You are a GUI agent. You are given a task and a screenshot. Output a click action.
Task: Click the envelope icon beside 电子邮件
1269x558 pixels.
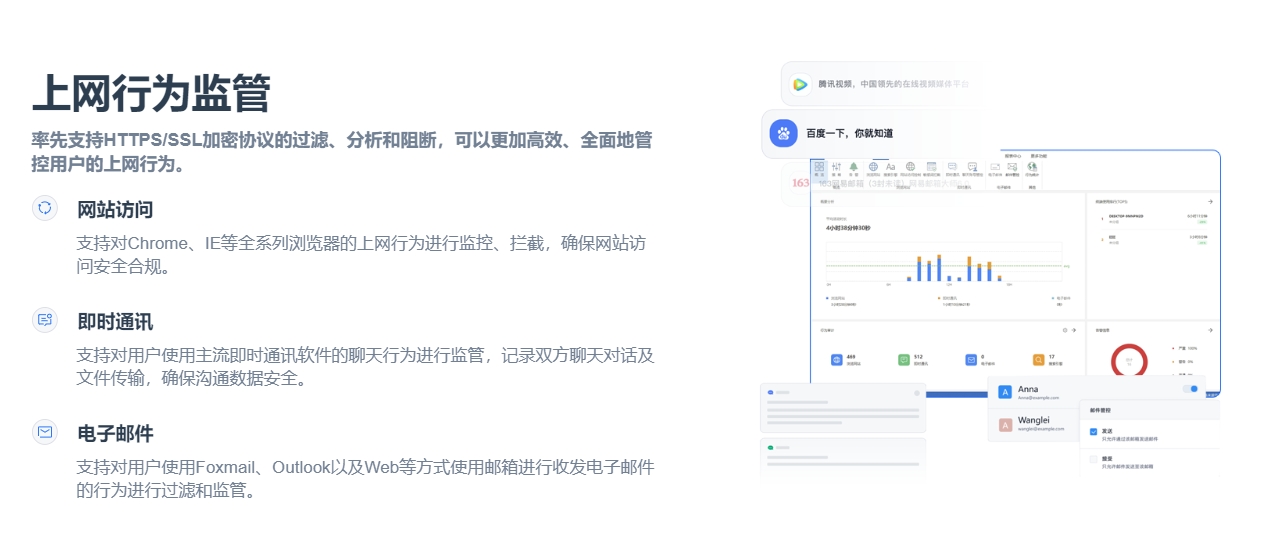44,432
